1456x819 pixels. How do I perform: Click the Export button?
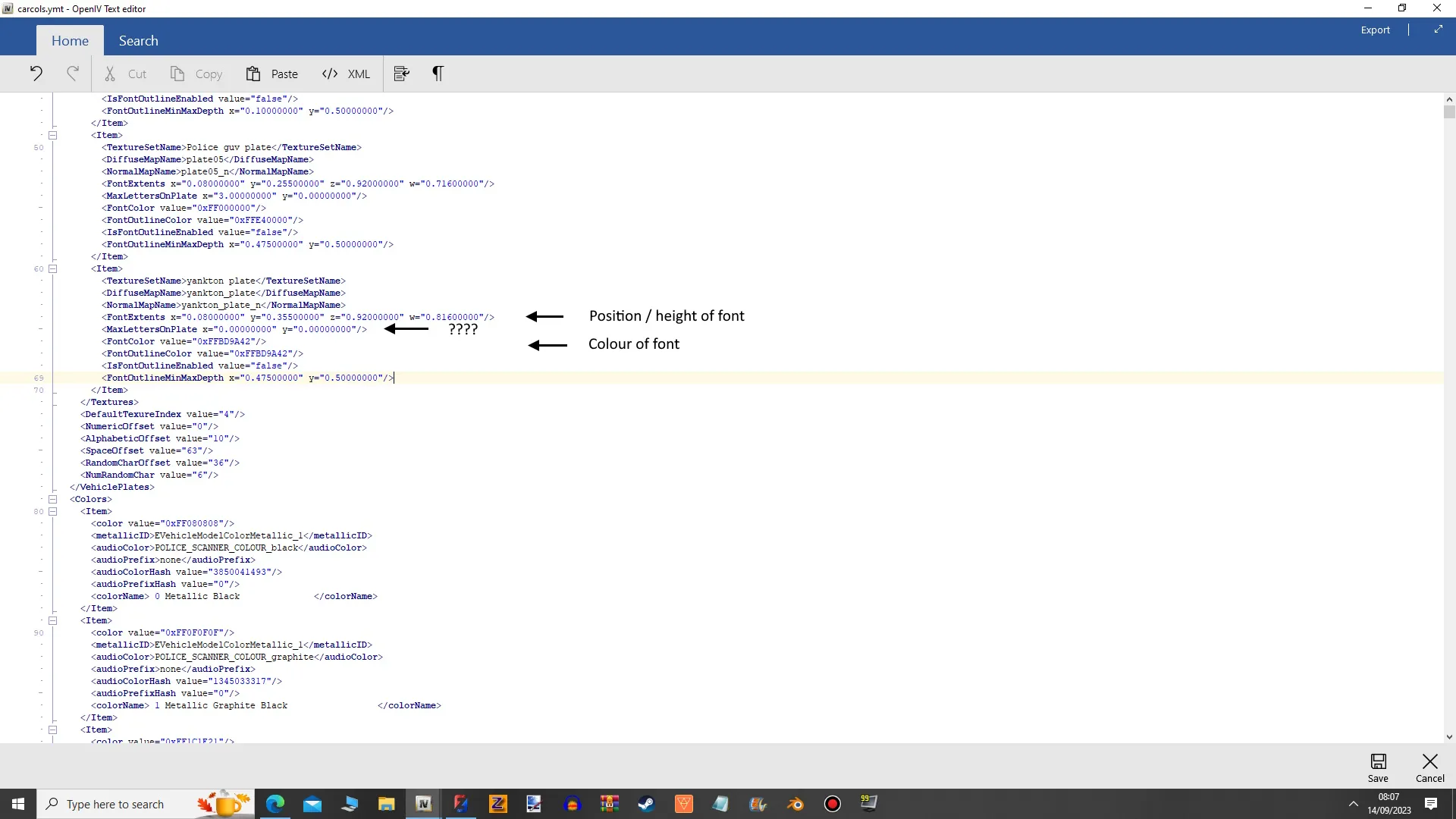1375,30
